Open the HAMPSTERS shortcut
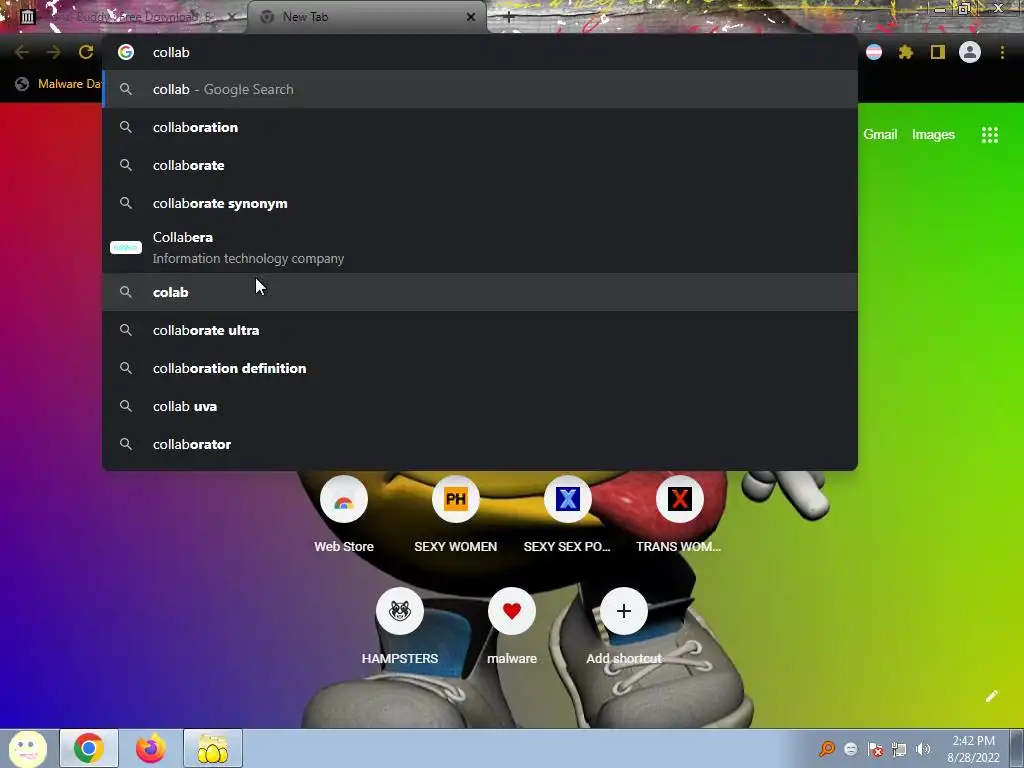 click(x=400, y=626)
